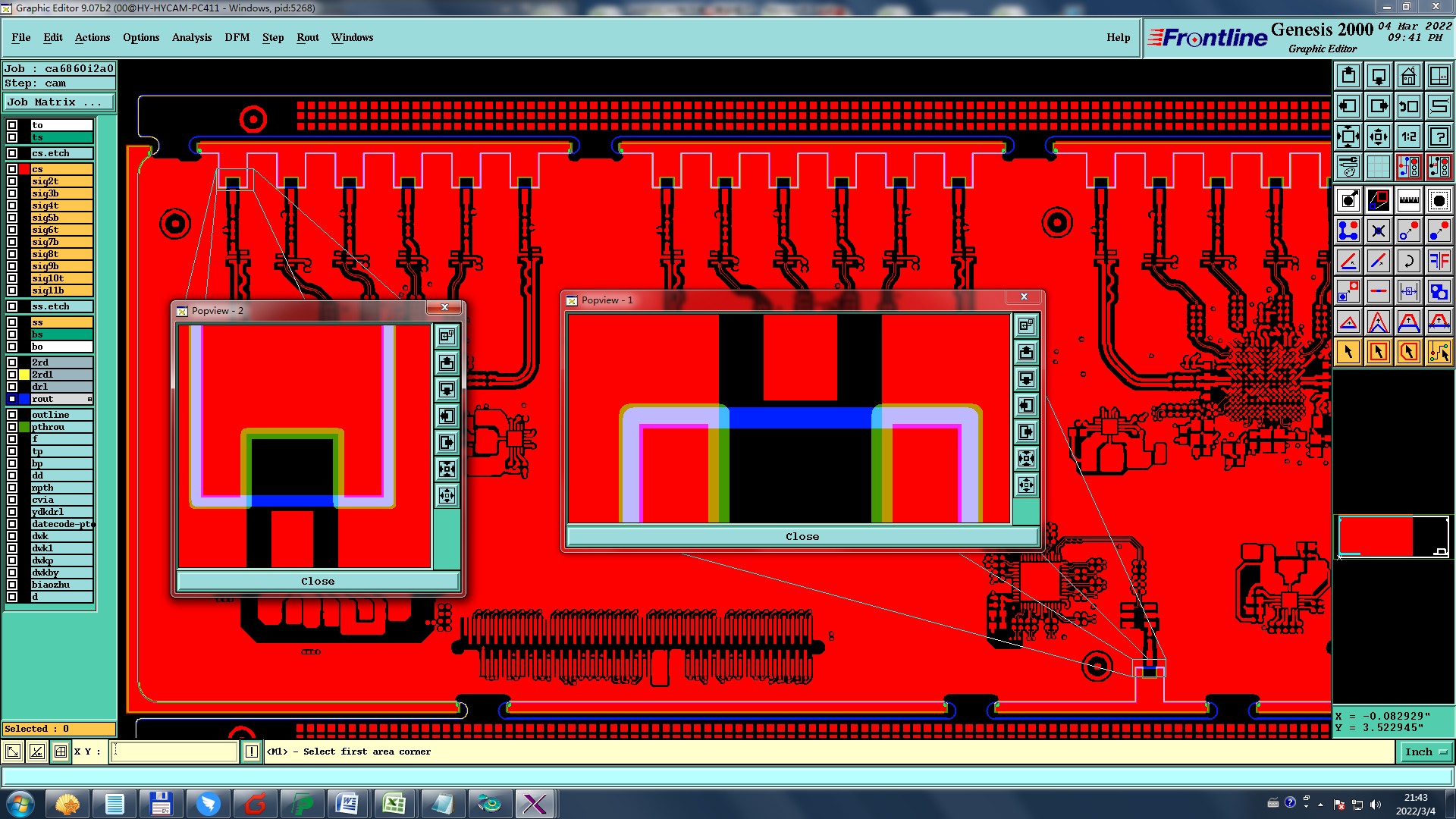
Task: Open the DFM menu
Action: (237, 37)
